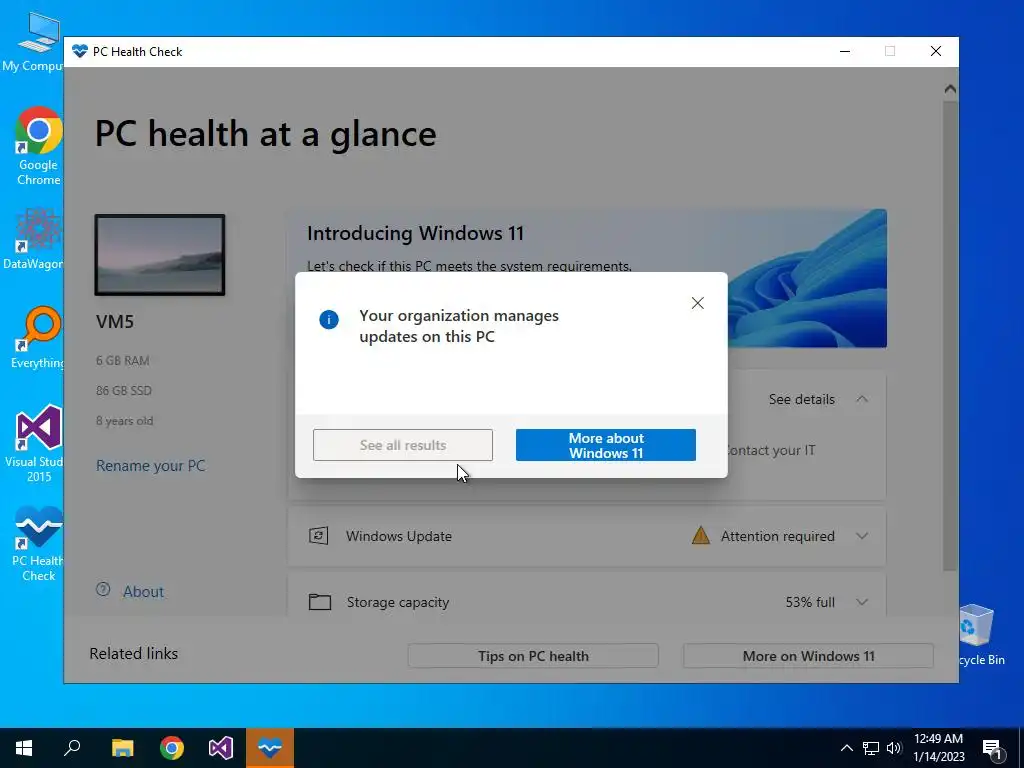Click the taskbar clock and date
Image resolution: width=1024 pixels, height=768 pixels.
(x=938, y=748)
